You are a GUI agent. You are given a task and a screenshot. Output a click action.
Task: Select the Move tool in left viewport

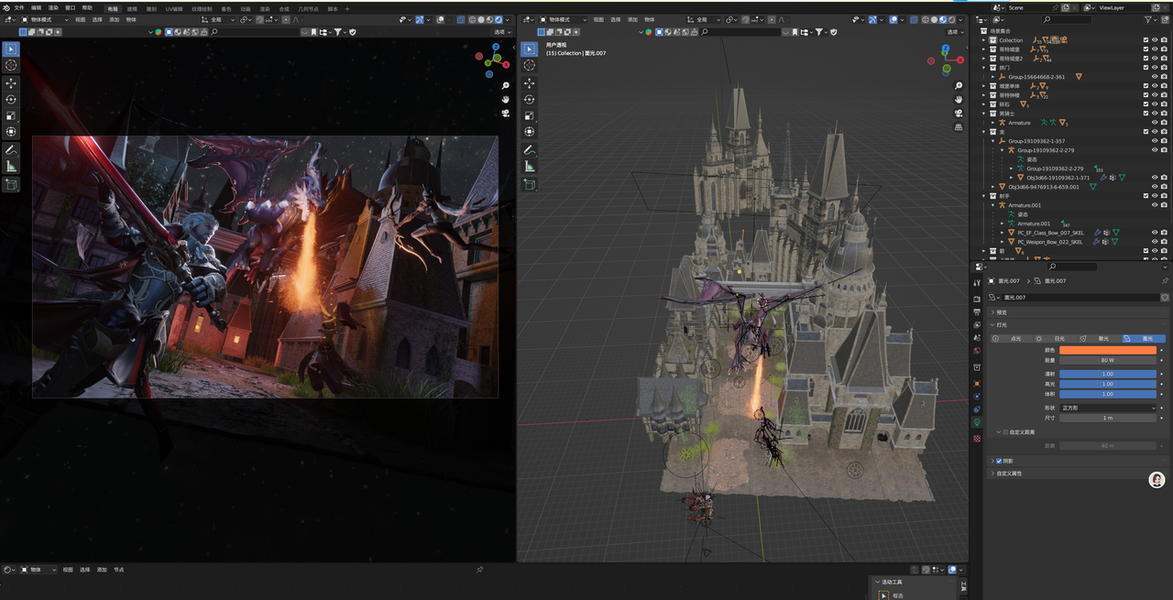coord(11,83)
